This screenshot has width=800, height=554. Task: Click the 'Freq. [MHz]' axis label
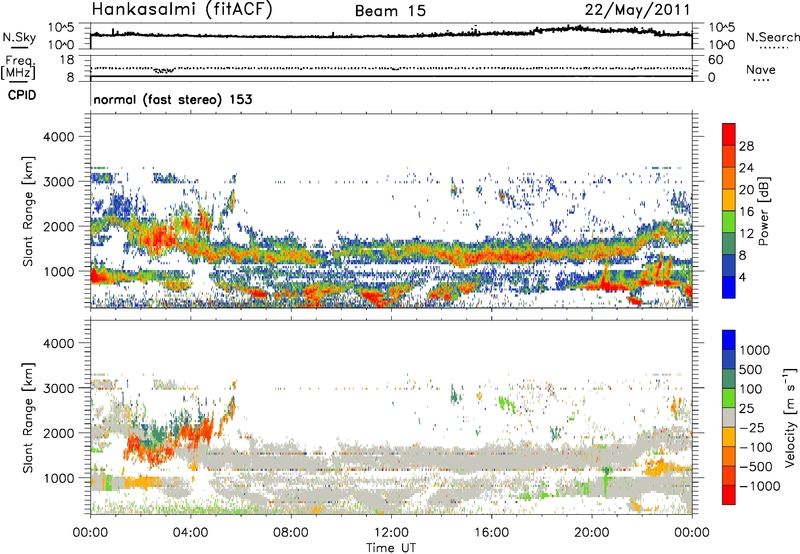(20, 67)
